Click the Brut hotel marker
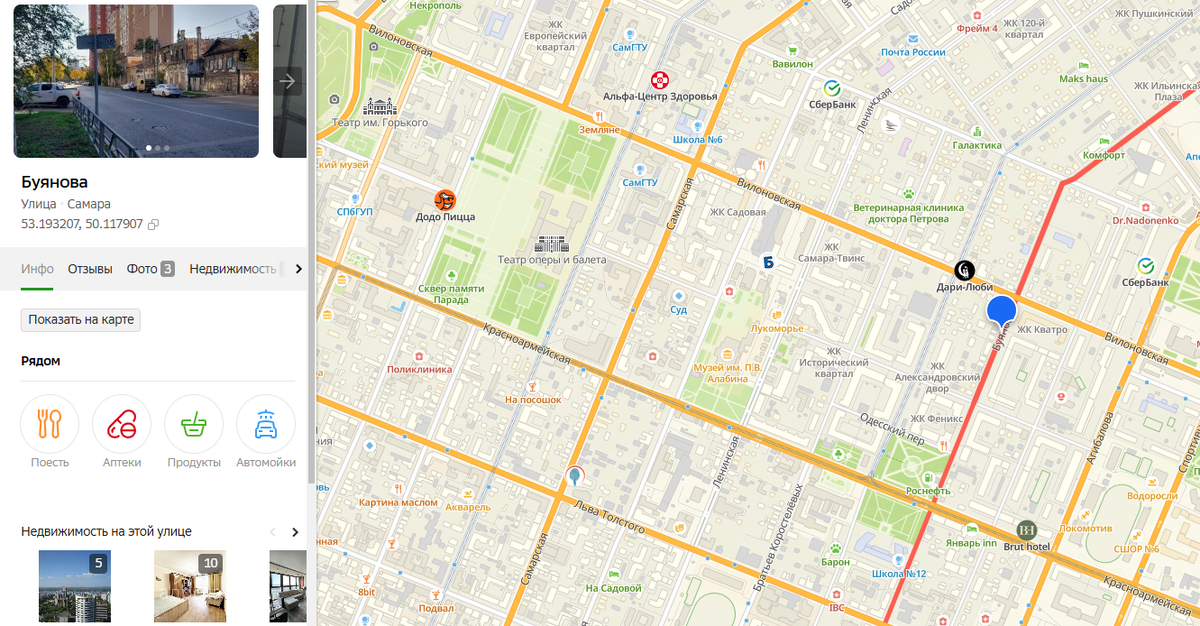1200x626 pixels. [x=1026, y=529]
